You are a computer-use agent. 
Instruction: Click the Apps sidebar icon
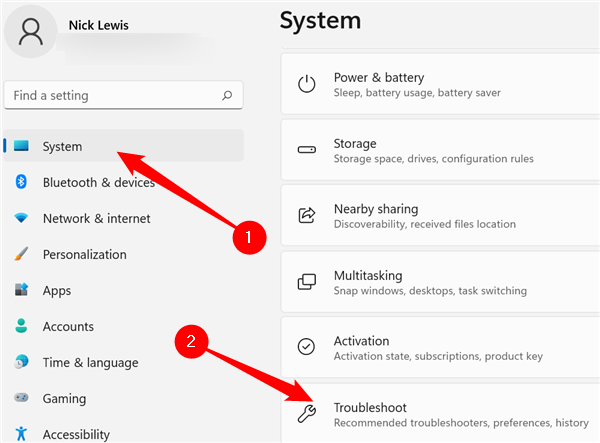pos(21,291)
